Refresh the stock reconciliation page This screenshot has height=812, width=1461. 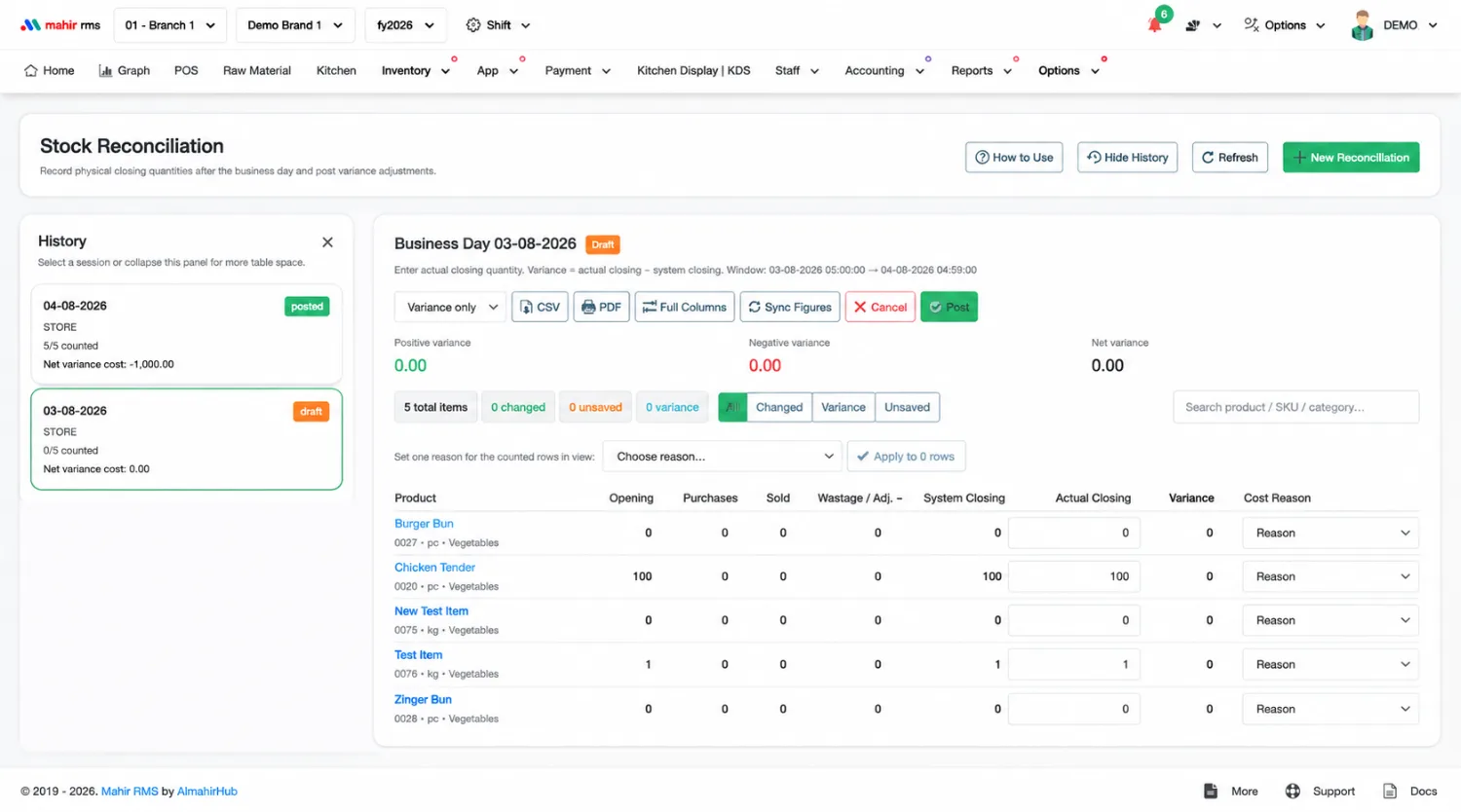(1230, 158)
